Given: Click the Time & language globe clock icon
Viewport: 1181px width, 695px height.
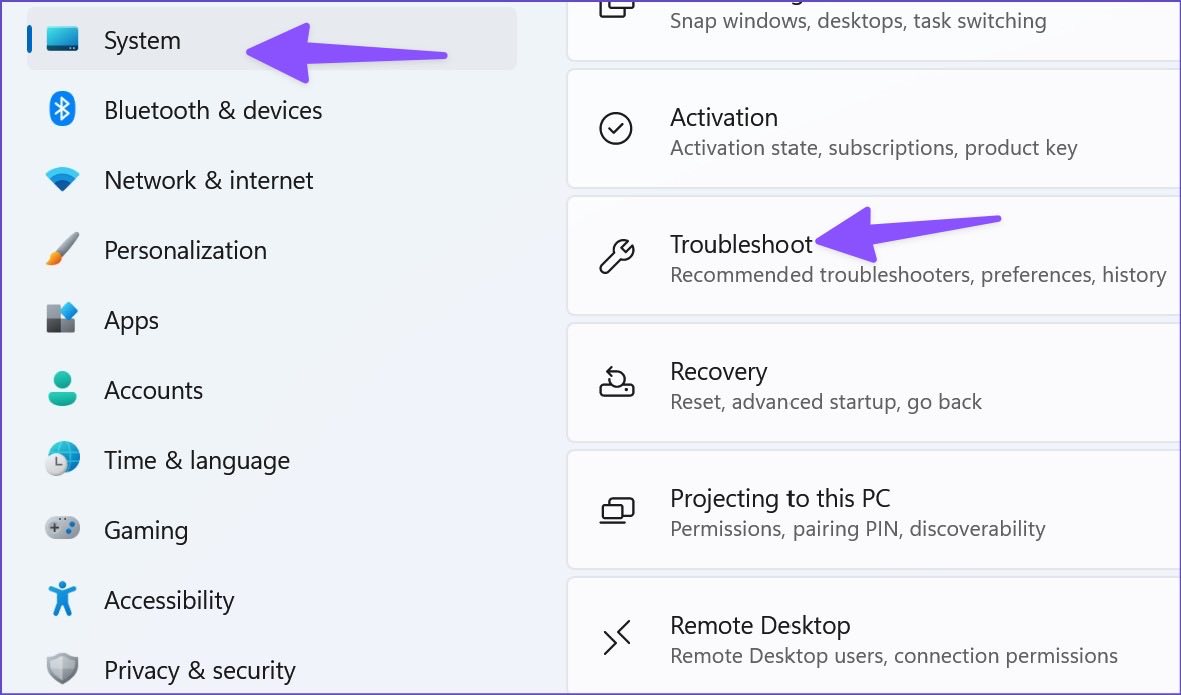Looking at the screenshot, I should (62, 459).
